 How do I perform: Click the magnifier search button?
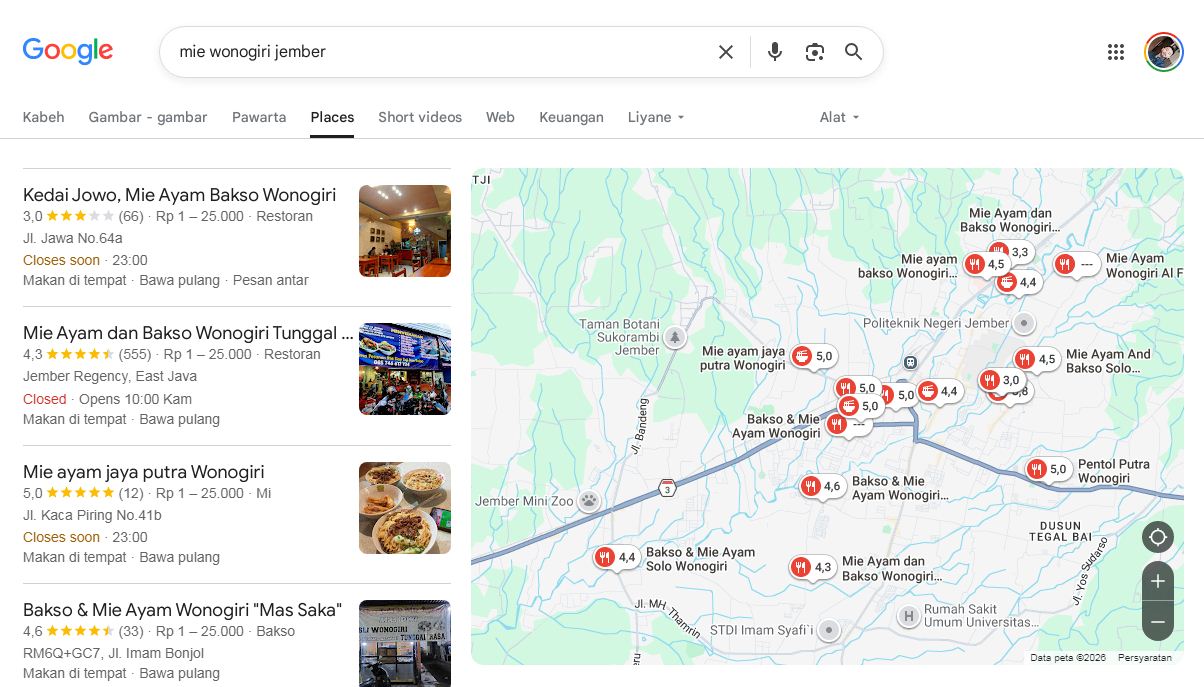coord(853,52)
